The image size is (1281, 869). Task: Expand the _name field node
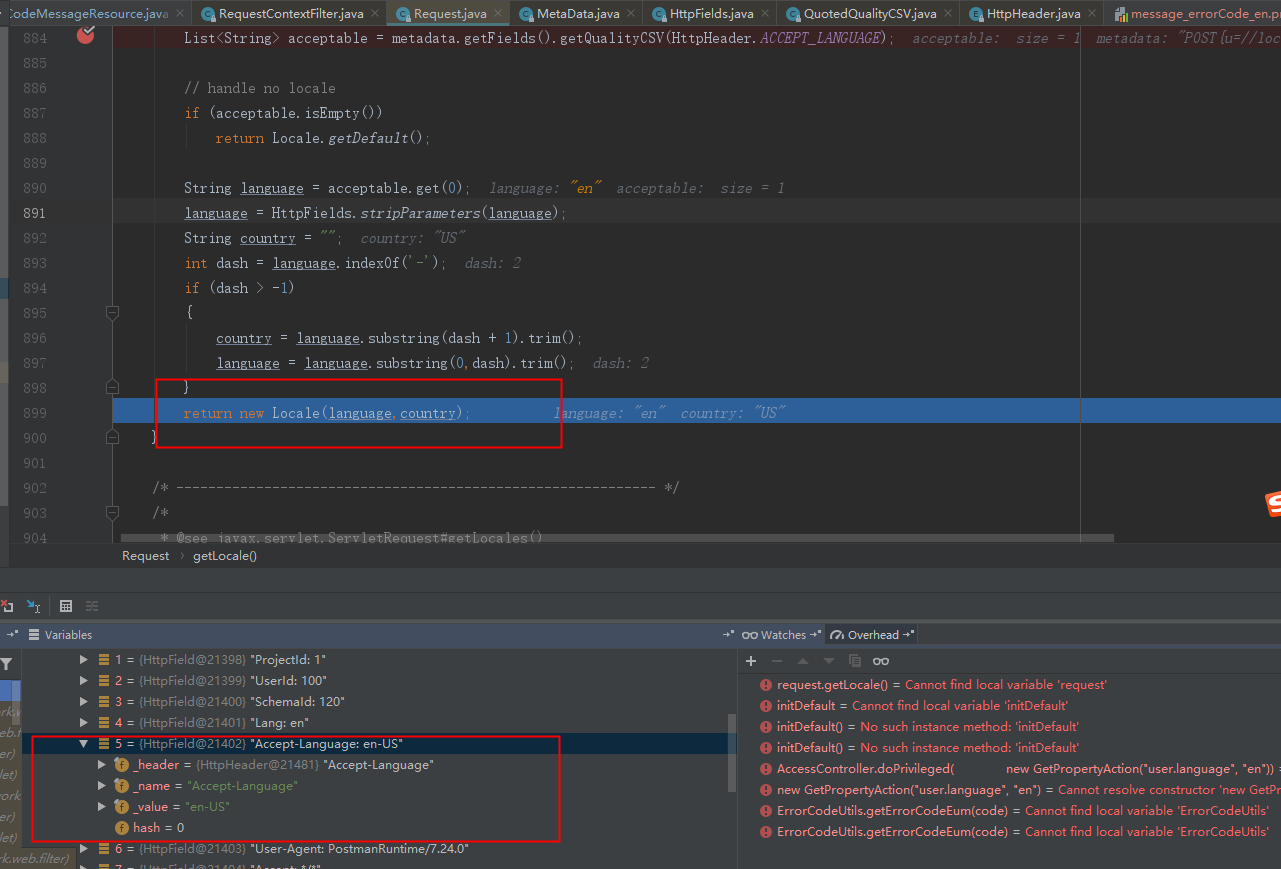(x=102, y=786)
